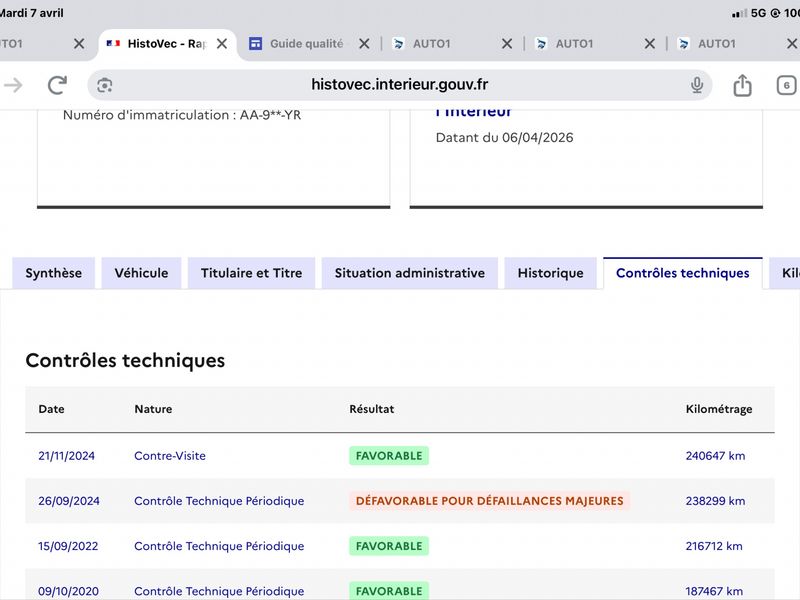Screen dimensions: 800x600
Task: Close the HistoVec browser tab
Action: [222, 44]
